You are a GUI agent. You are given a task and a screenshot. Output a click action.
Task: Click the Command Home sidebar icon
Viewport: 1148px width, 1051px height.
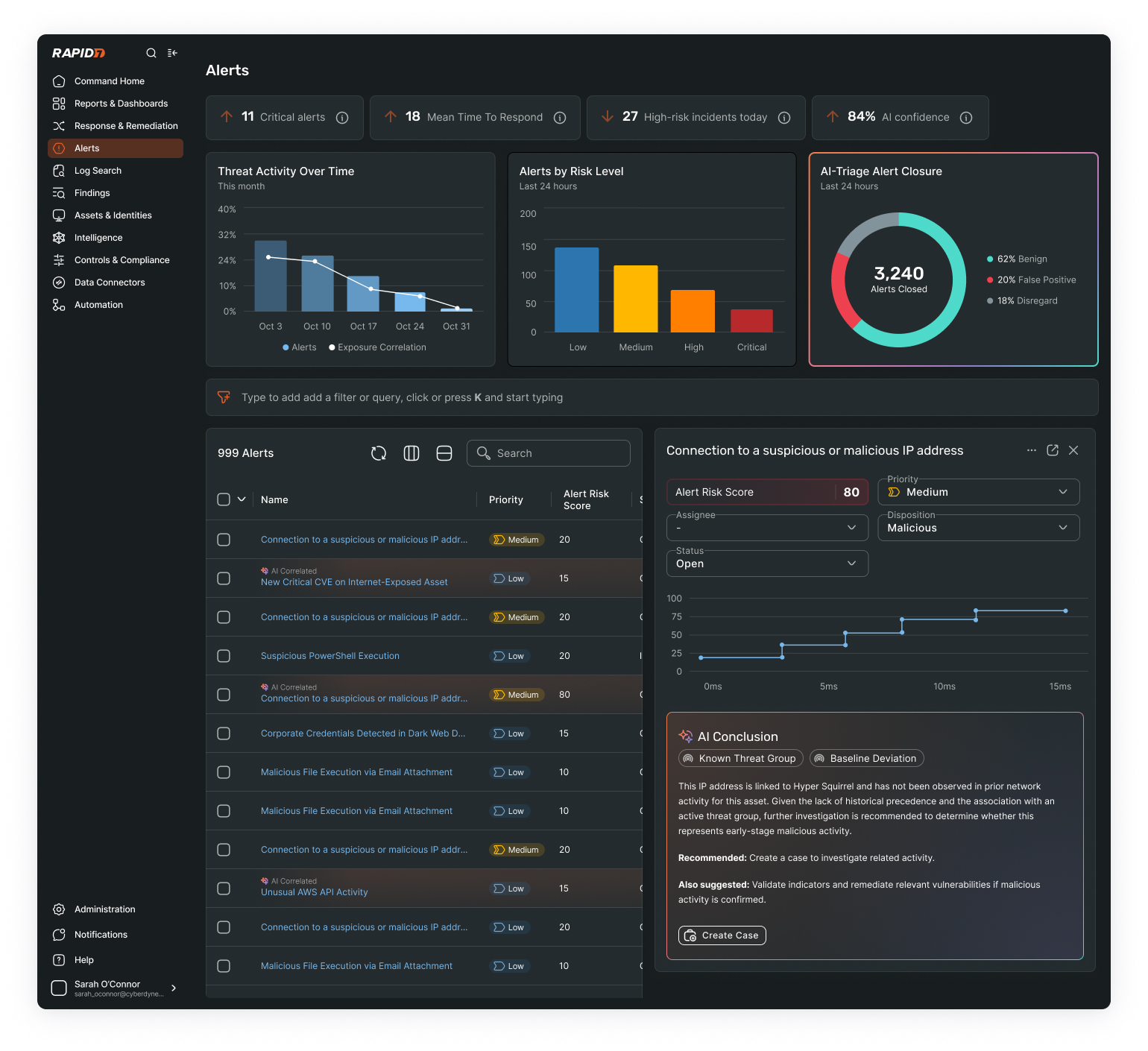pos(59,81)
